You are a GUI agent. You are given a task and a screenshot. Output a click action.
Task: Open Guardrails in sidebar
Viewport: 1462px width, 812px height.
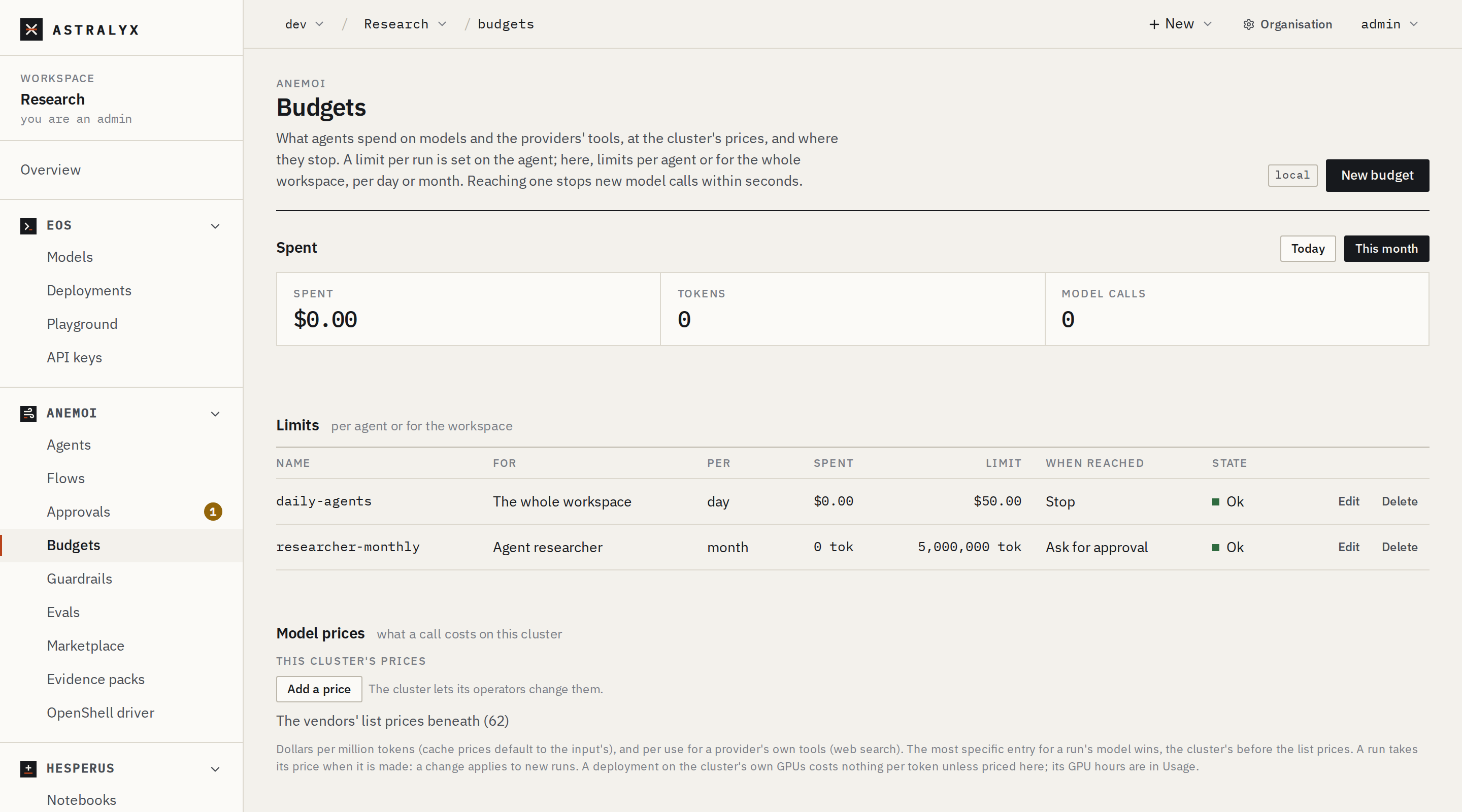tap(80, 579)
